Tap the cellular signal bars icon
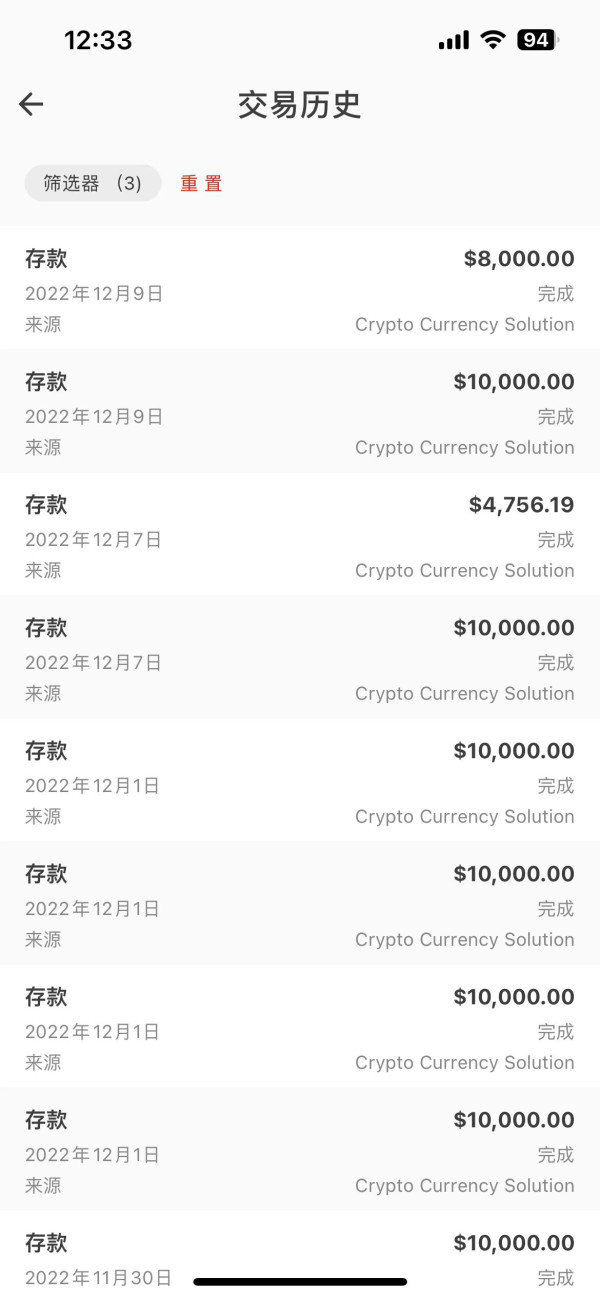Viewport: 600px width, 1298px height. [x=453, y=41]
